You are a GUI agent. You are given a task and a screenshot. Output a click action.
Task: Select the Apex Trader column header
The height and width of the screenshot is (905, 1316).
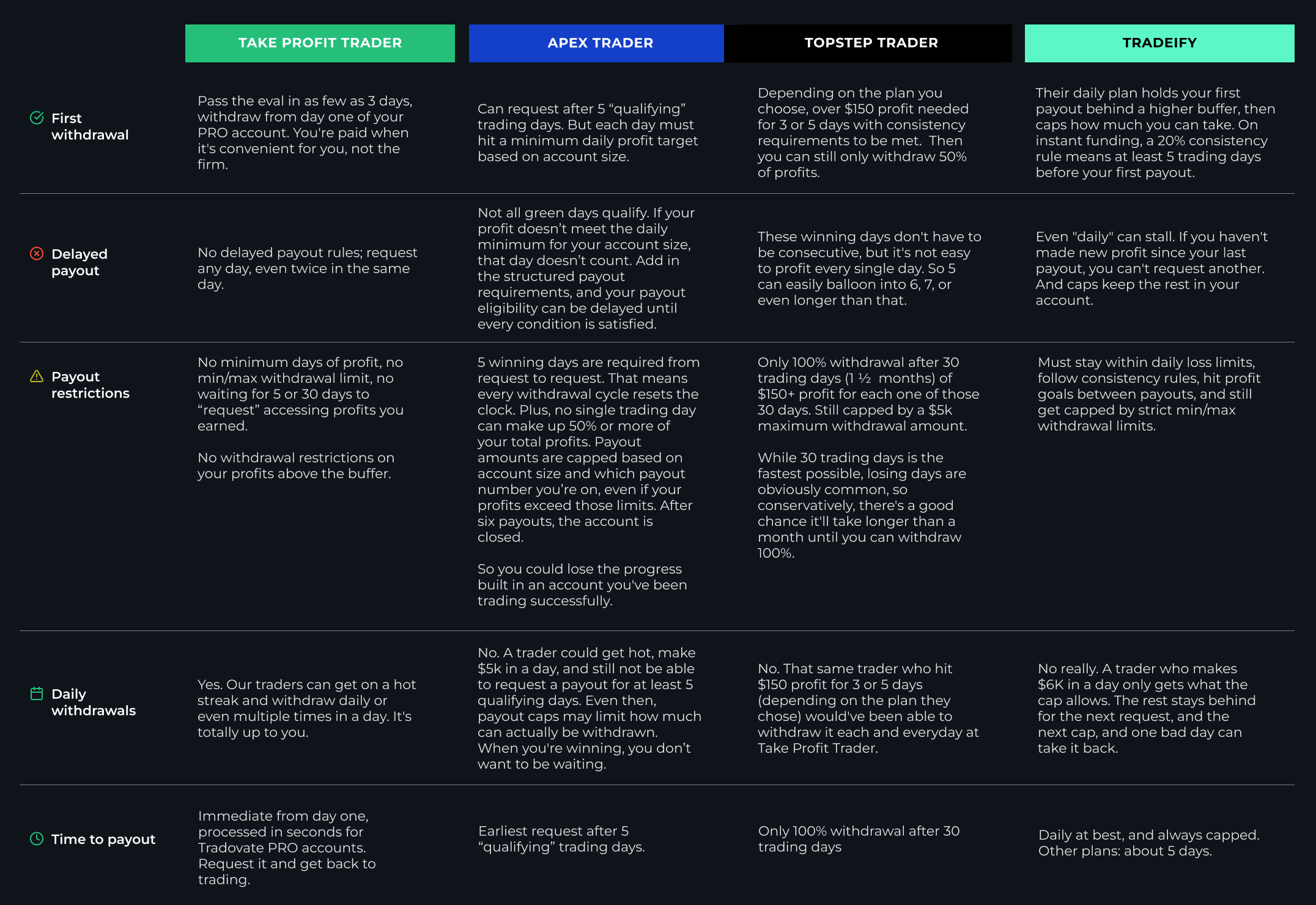(596, 43)
